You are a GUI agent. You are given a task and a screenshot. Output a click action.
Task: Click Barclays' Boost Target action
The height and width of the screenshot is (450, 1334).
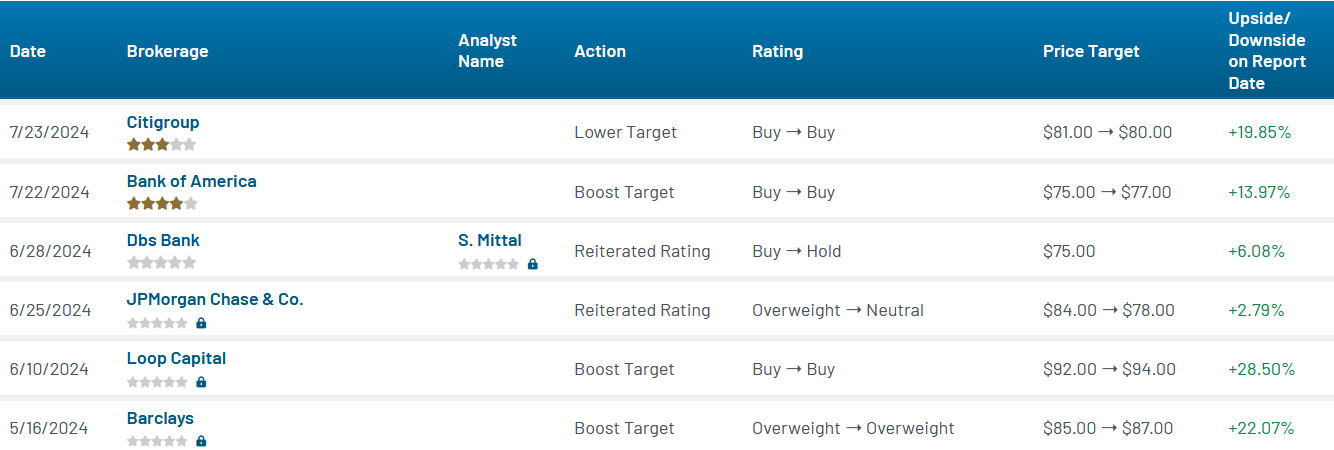coord(624,428)
